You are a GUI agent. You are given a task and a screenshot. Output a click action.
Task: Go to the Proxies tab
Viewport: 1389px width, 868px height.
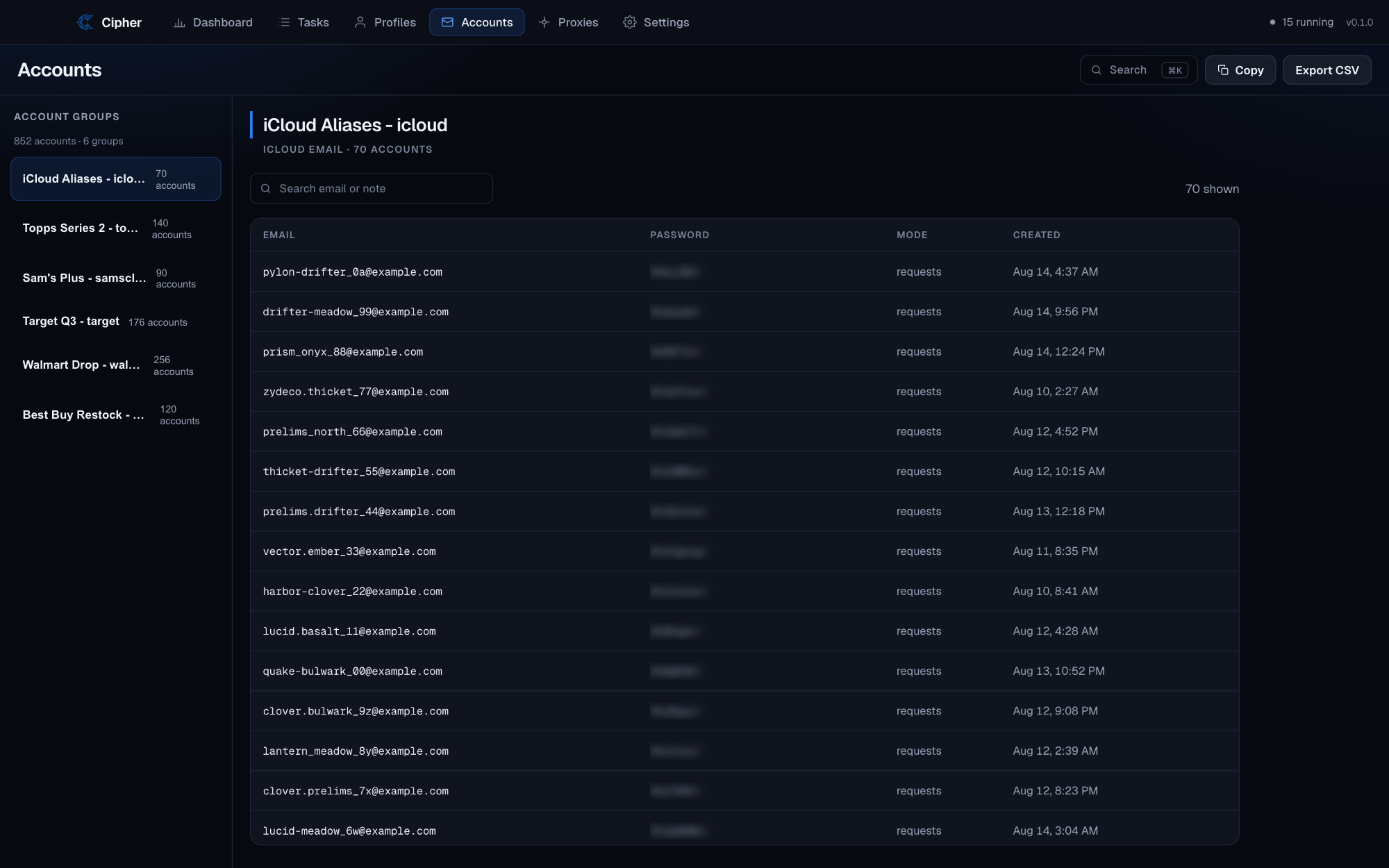coord(568,22)
